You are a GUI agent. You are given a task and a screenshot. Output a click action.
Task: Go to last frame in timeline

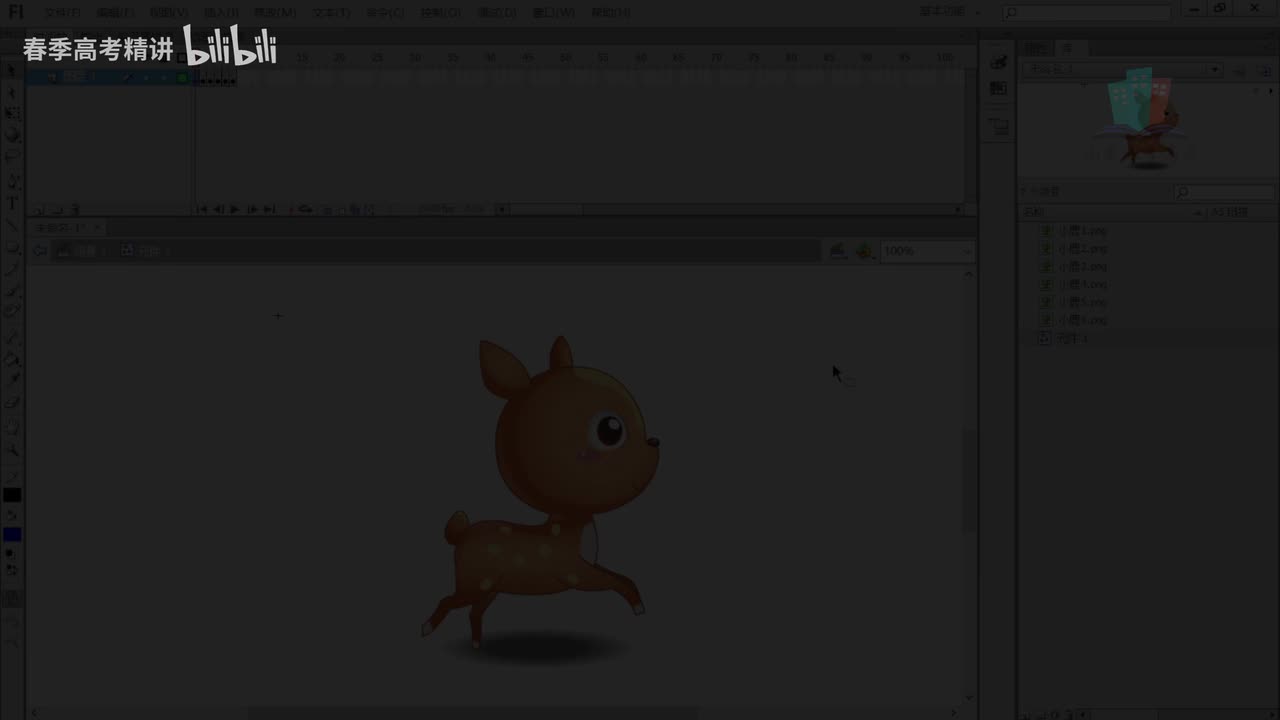pos(269,210)
